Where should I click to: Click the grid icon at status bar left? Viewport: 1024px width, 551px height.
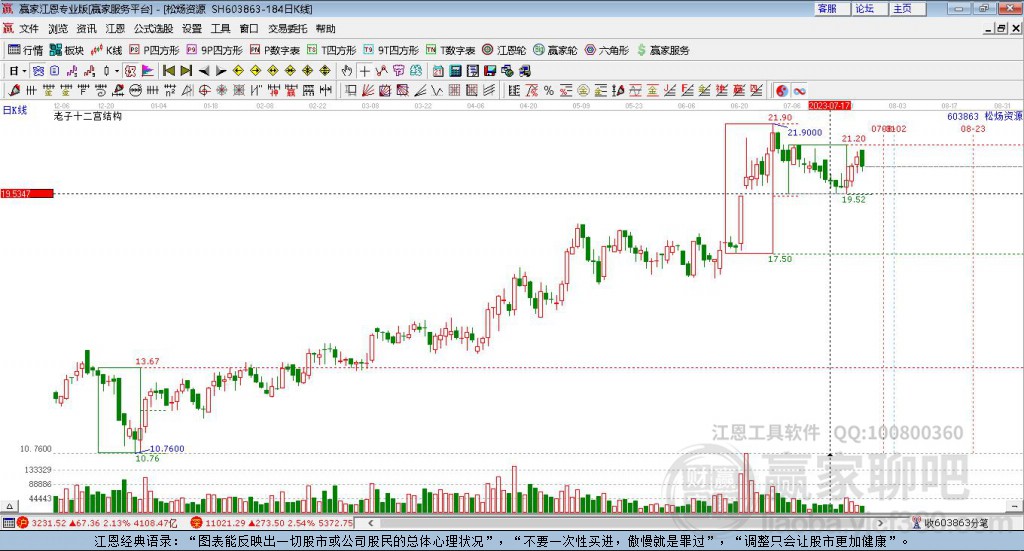(x=8, y=523)
